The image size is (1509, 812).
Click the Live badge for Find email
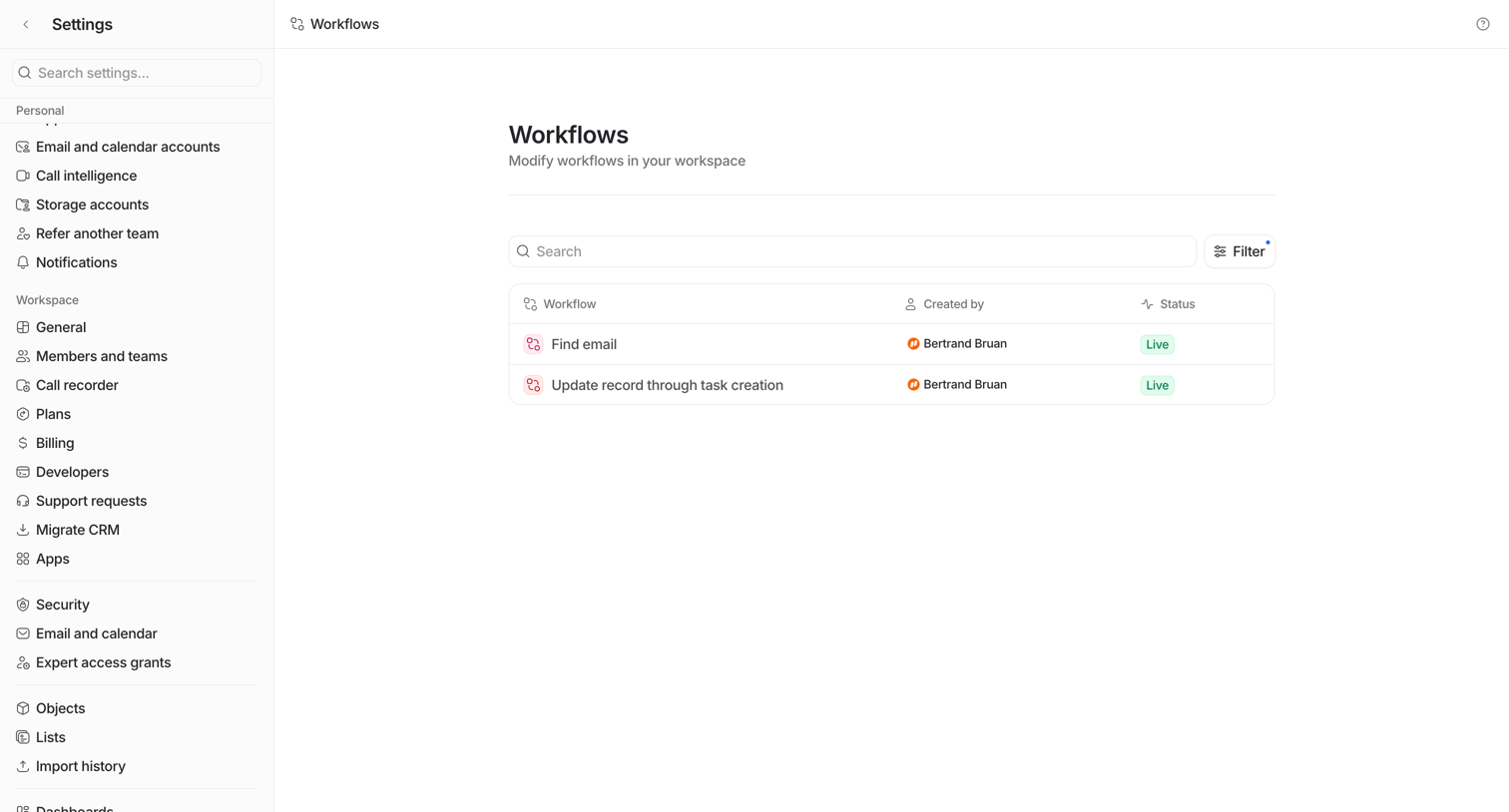click(x=1157, y=344)
